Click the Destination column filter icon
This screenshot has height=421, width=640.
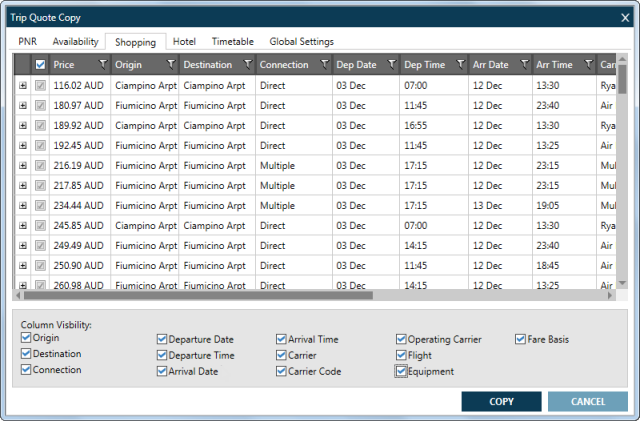[x=246, y=64]
